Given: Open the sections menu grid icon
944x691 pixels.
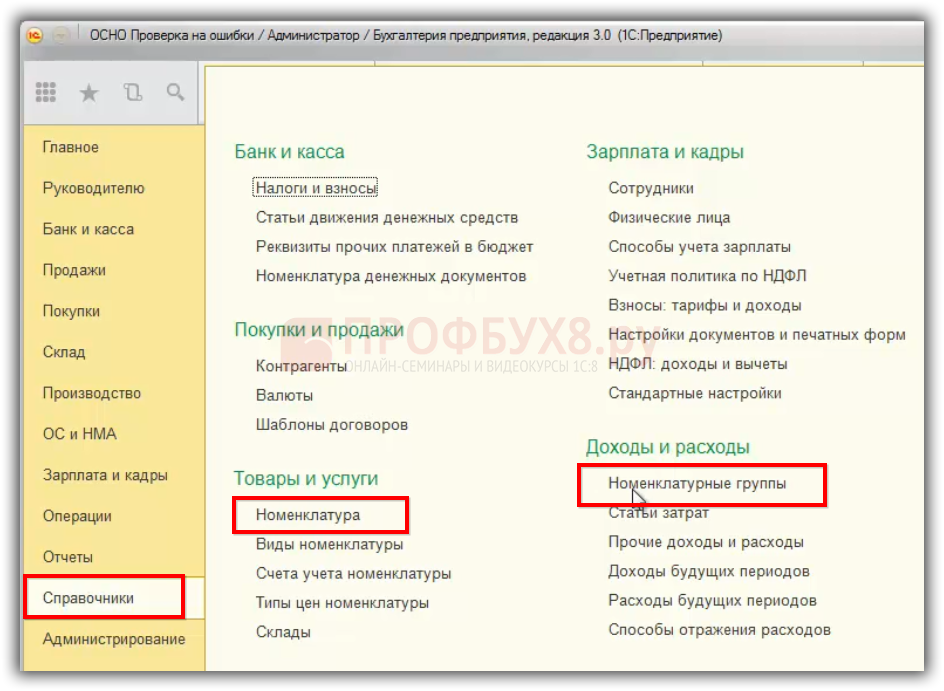Looking at the screenshot, I should coord(46,93).
